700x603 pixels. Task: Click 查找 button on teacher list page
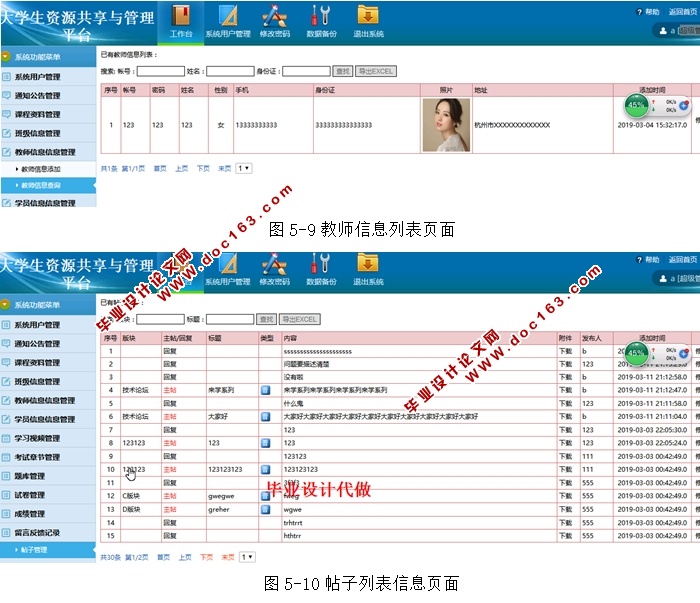343,71
